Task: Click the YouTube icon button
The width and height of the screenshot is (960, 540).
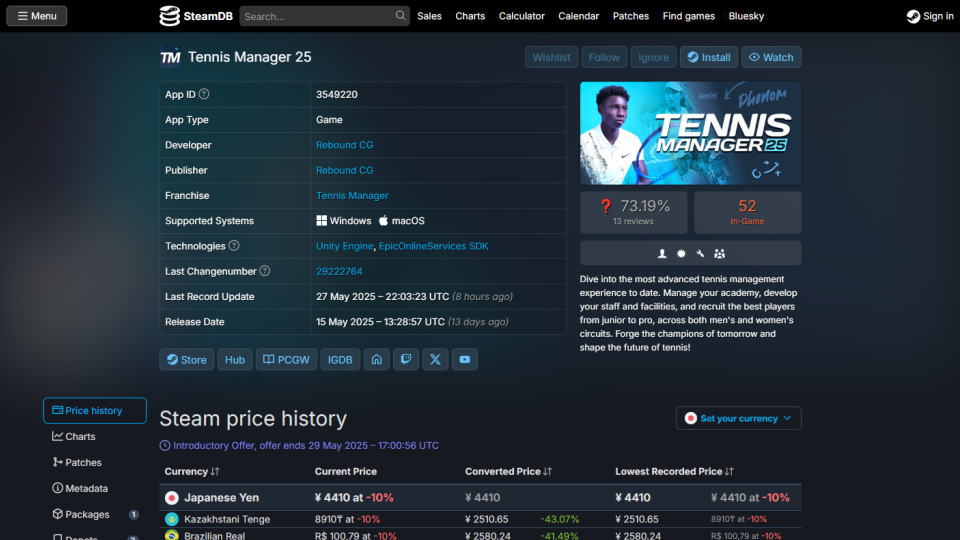Action: click(x=465, y=359)
